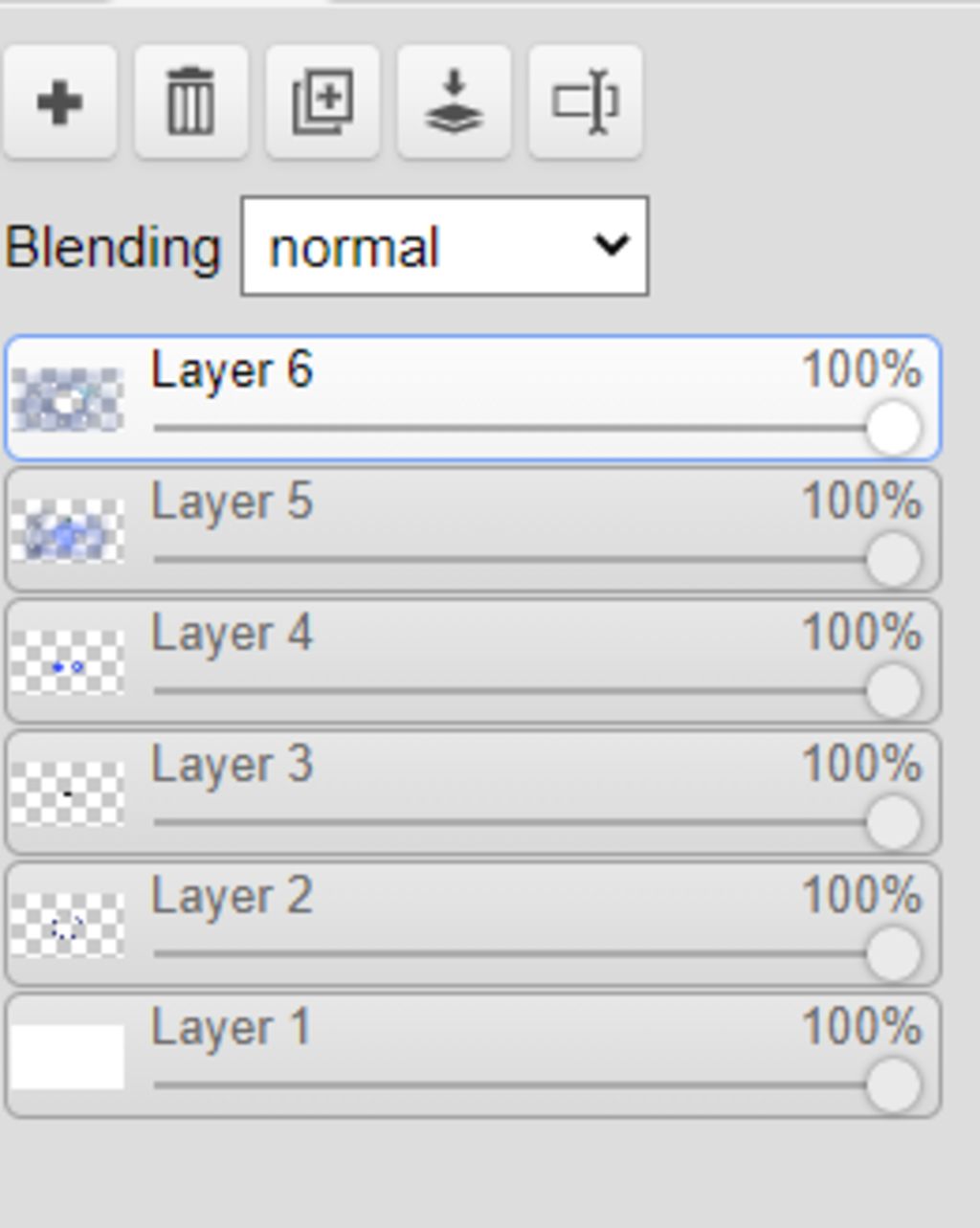Image resolution: width=980 pixels, height=1228 pixels.
Task: Choose Layer 2 in the list
Action: point(474,924)
